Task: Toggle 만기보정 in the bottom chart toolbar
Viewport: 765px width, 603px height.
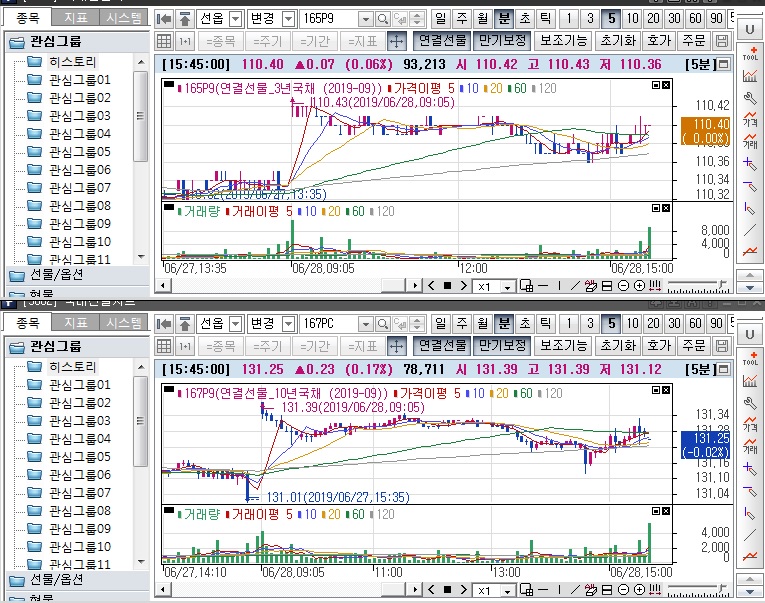Action: click(x=500, y=345)
